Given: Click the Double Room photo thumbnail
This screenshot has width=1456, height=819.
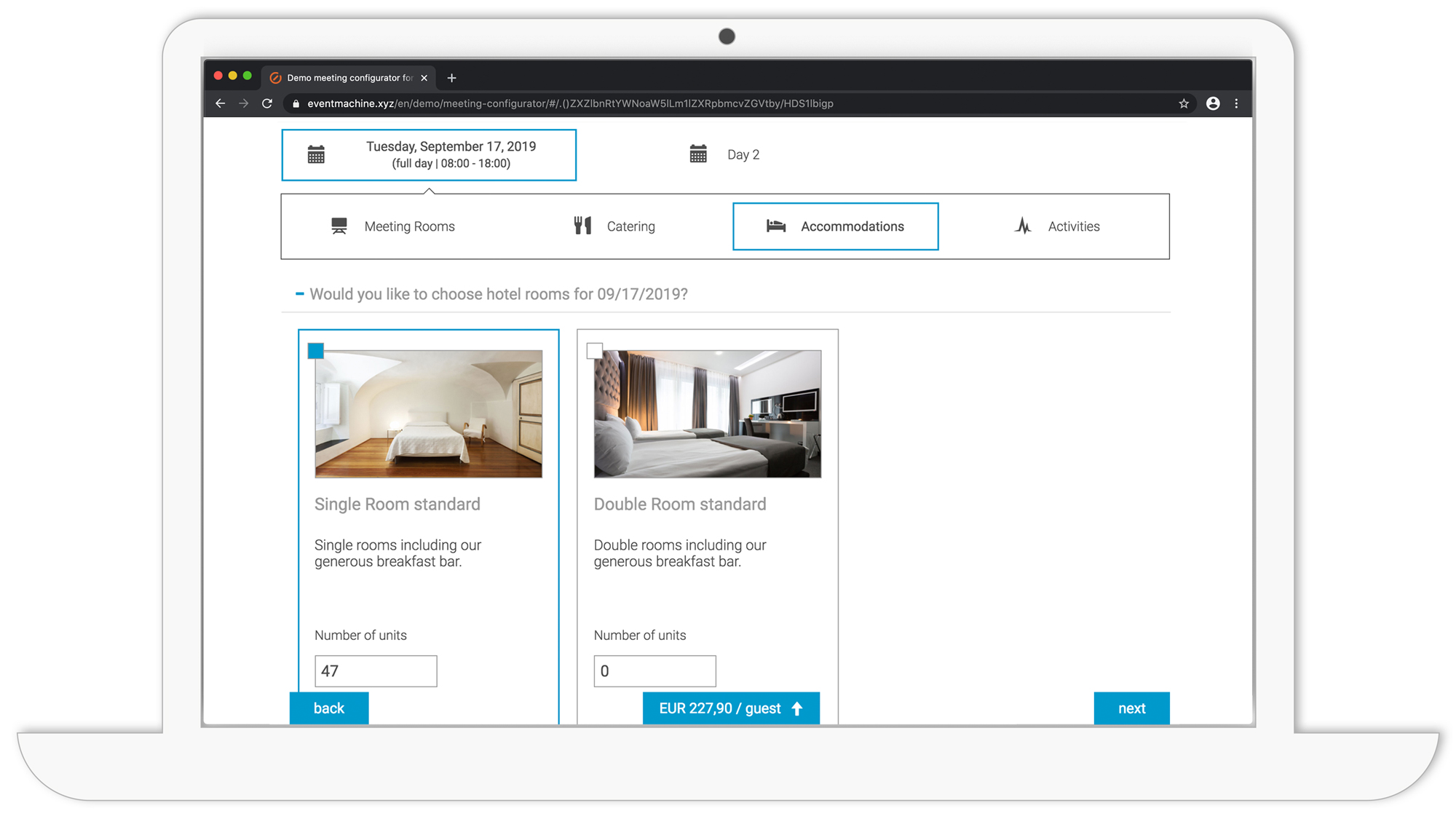Looking at the screenshot, I should 708,414.
